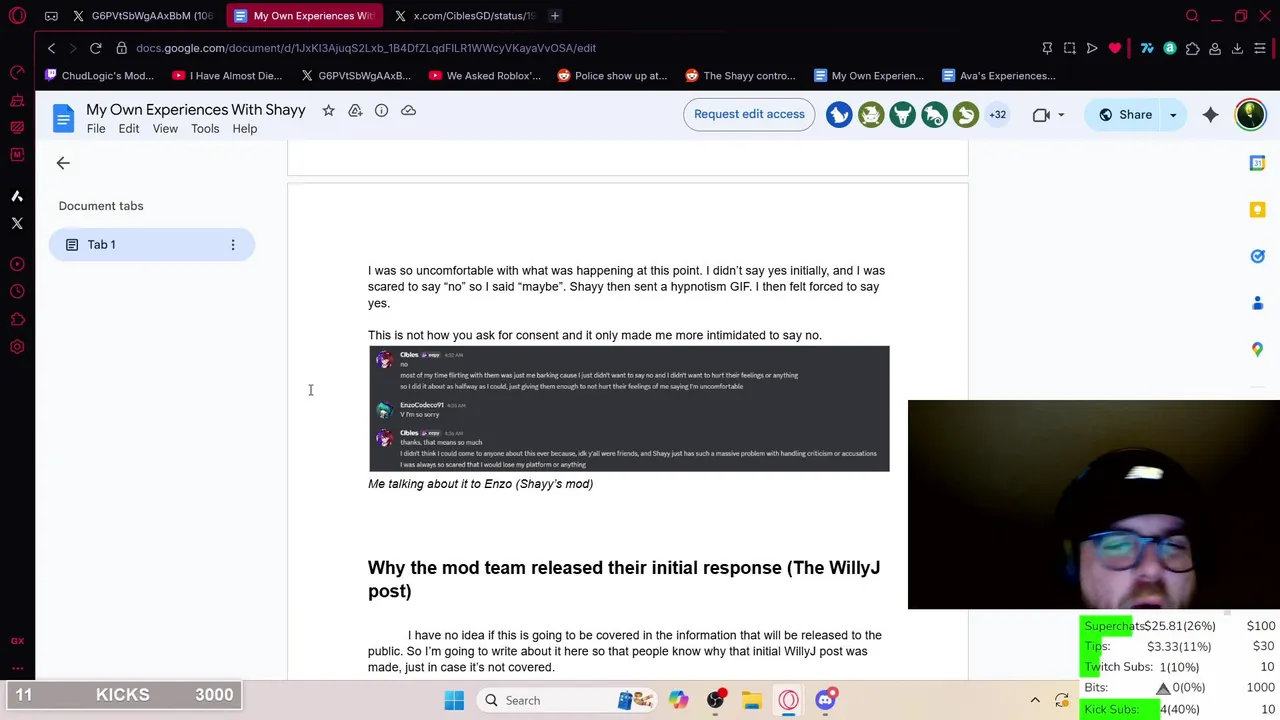The height and width of the screenshot is (720, 1280).
Task: Open Contacts side panel icon
Action: (x=1257, y=303)
